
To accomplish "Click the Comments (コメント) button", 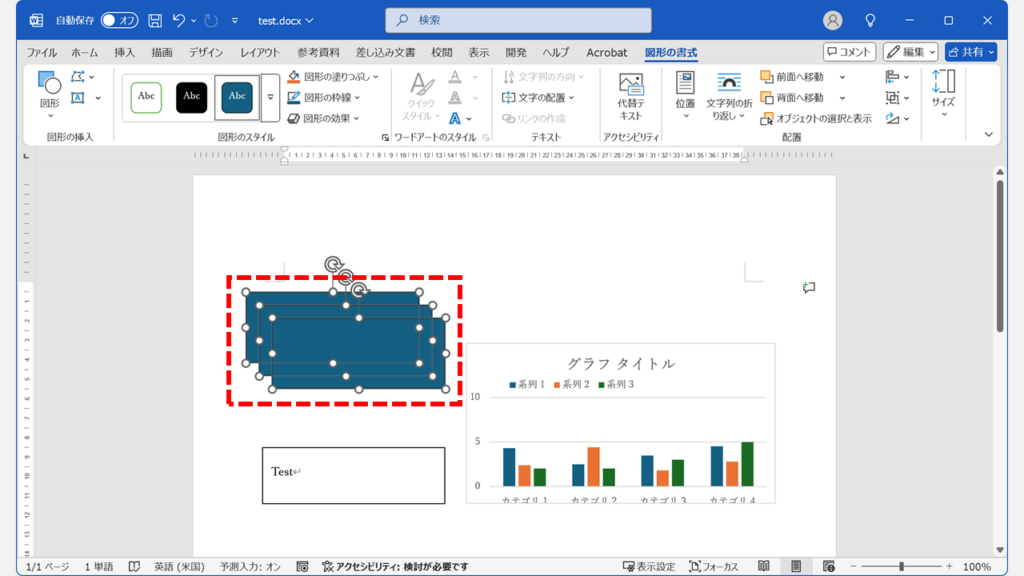I will coord(849,52).
